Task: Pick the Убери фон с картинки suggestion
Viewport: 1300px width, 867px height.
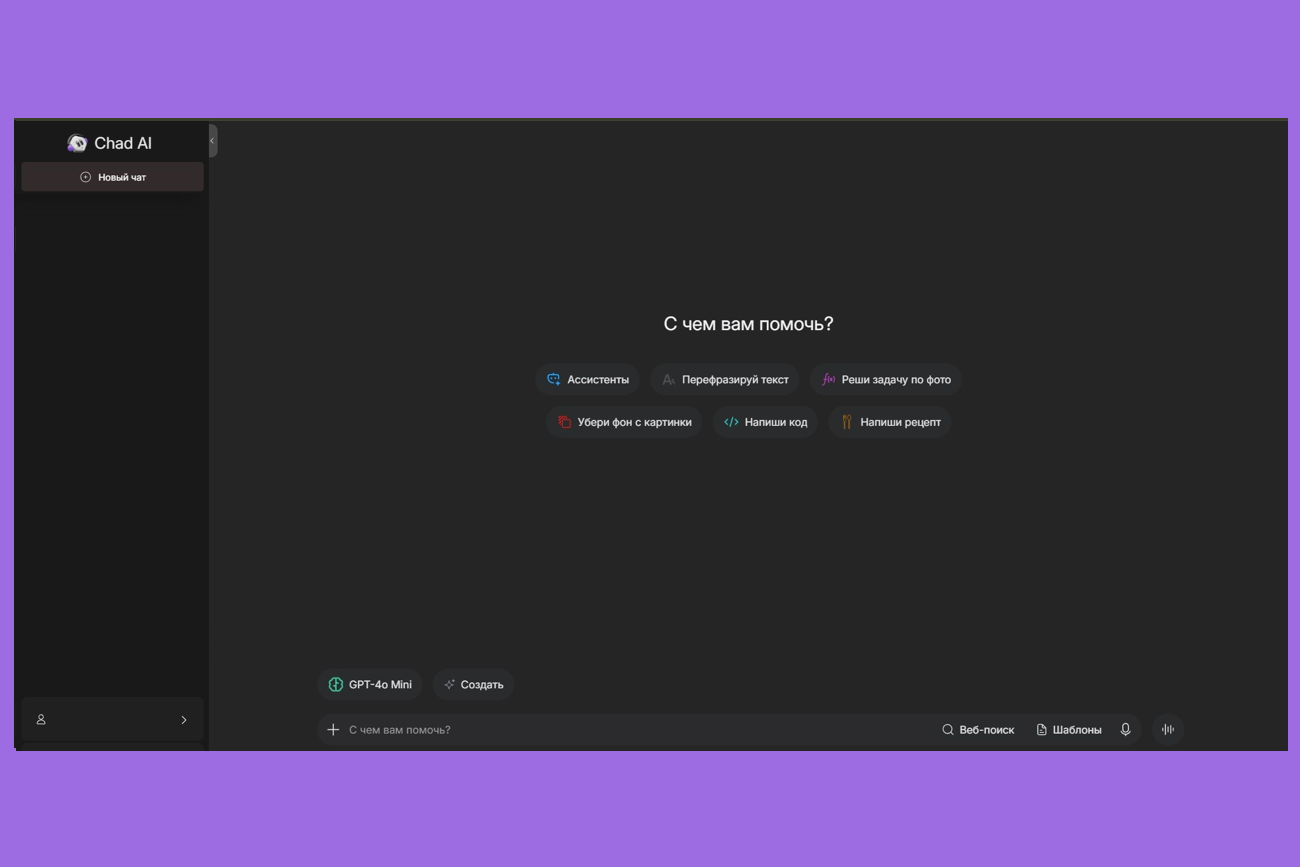Action: point(624,422)
